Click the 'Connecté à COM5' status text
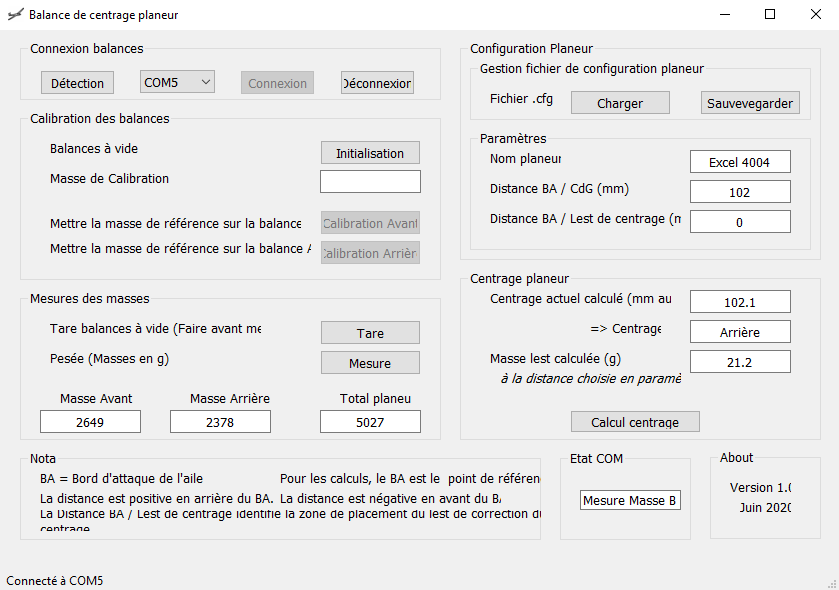Image resolution: width=839 pixels, height=590 pixels. [55, 580]
